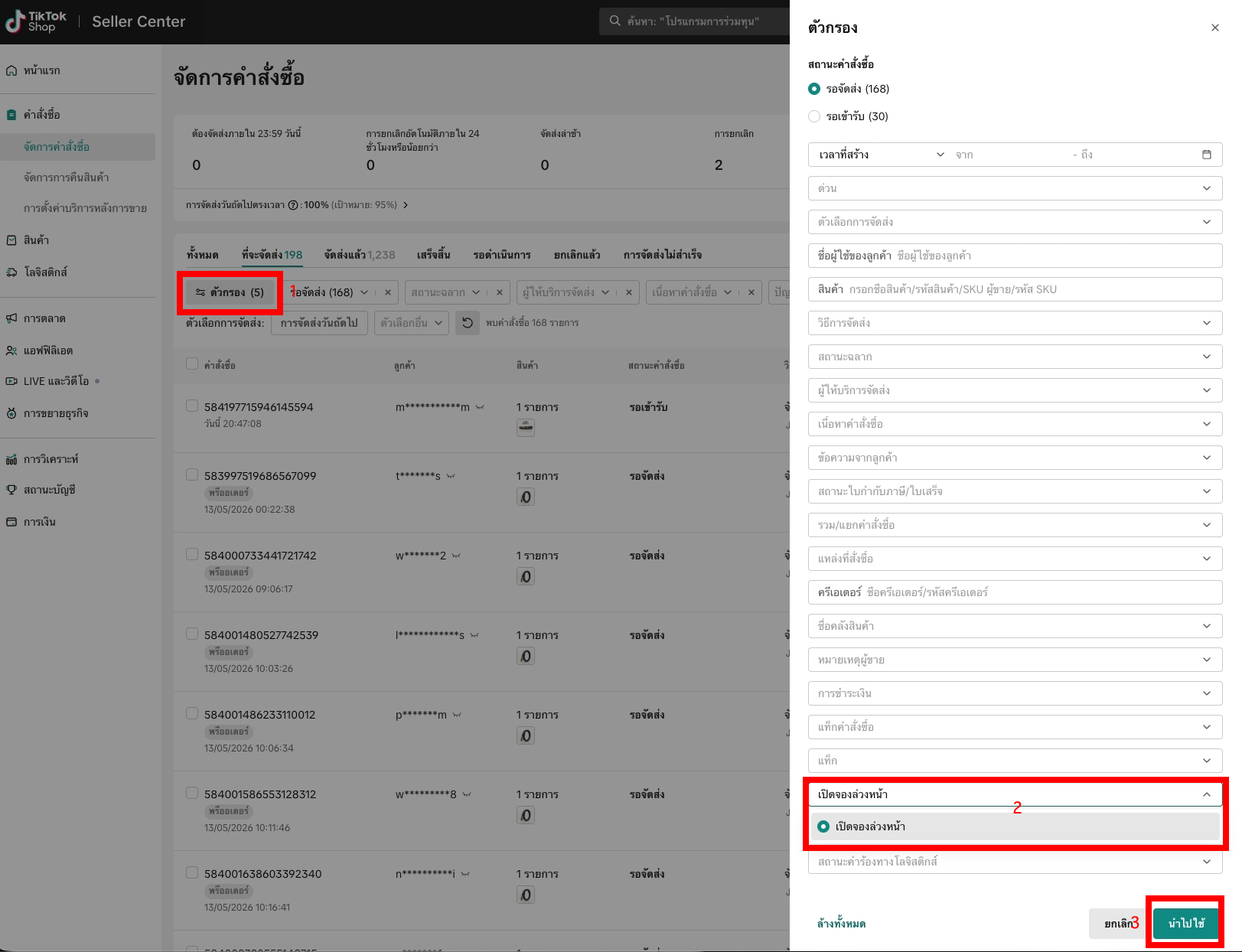Check order 584001480527742539

pos(192,634)
